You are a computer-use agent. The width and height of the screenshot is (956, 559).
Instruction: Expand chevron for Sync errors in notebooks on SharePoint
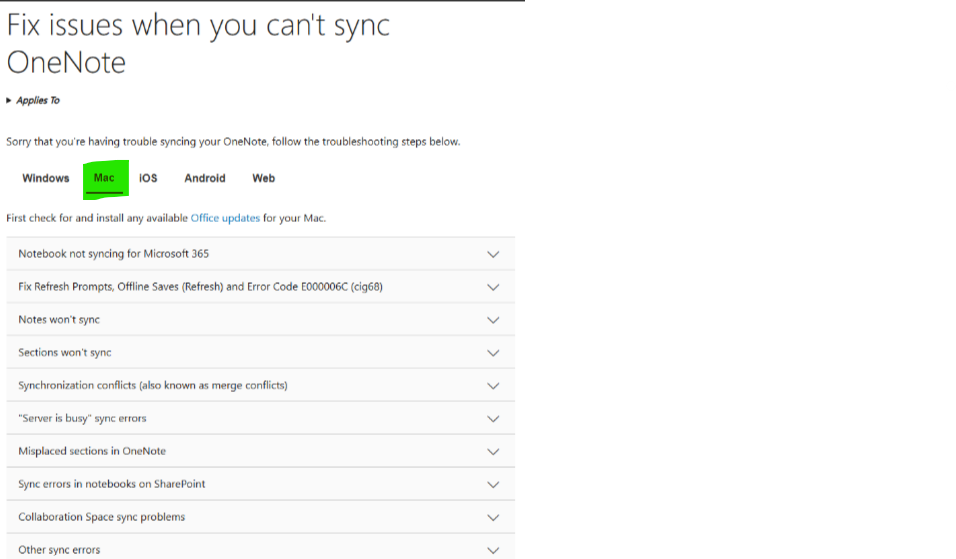click(x=493, y=485)
